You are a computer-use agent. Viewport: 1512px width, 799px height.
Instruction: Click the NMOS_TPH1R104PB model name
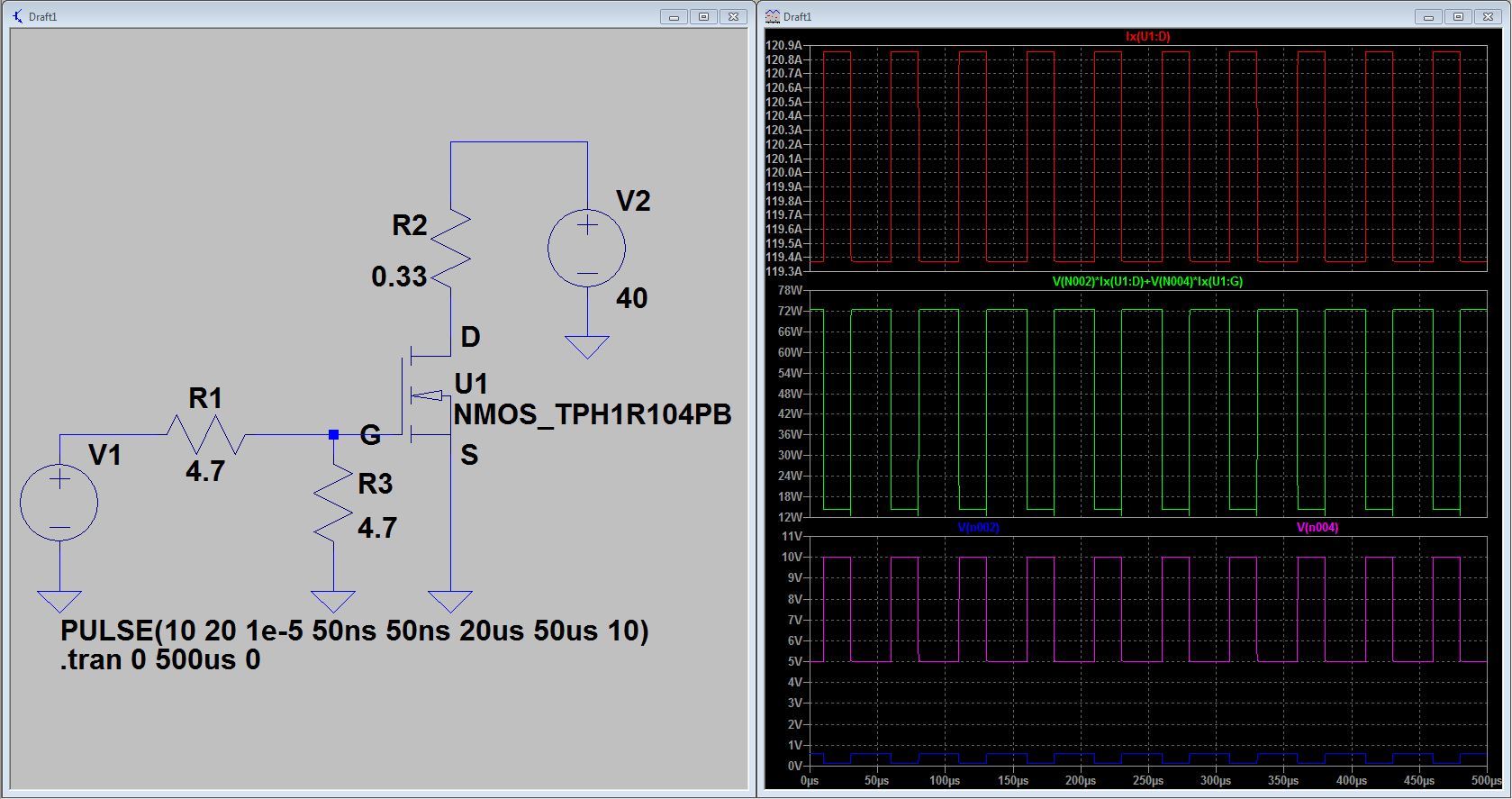click(593, 414)
